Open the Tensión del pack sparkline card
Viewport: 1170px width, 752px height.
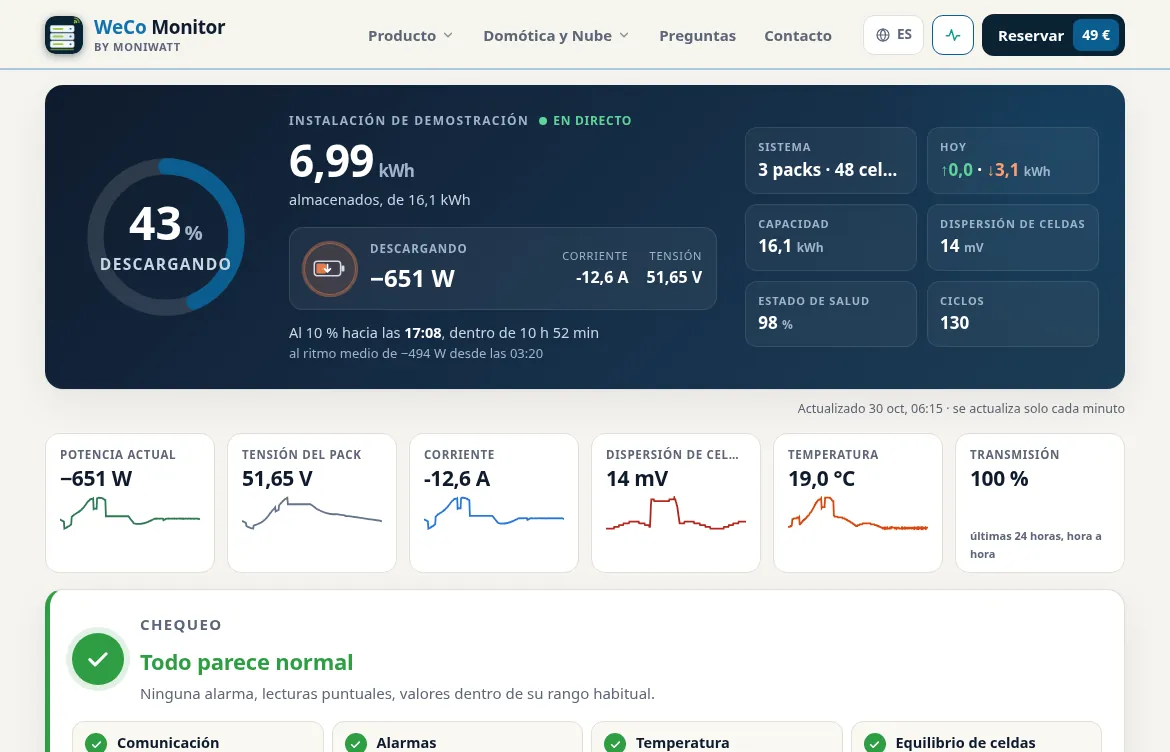312,503
